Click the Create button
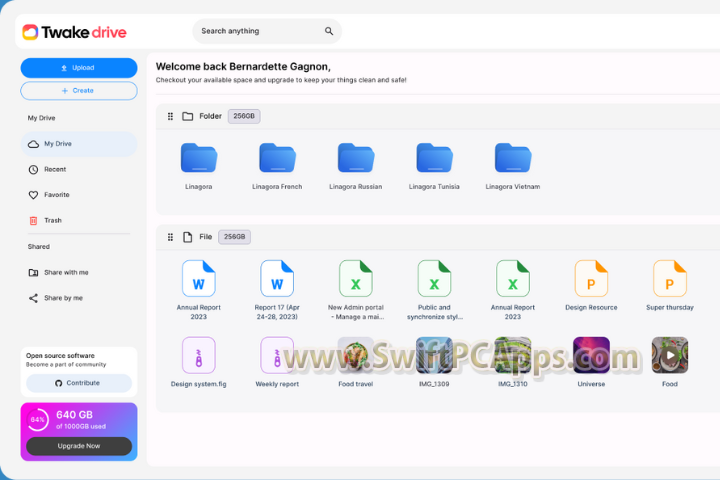 [79, 90]
